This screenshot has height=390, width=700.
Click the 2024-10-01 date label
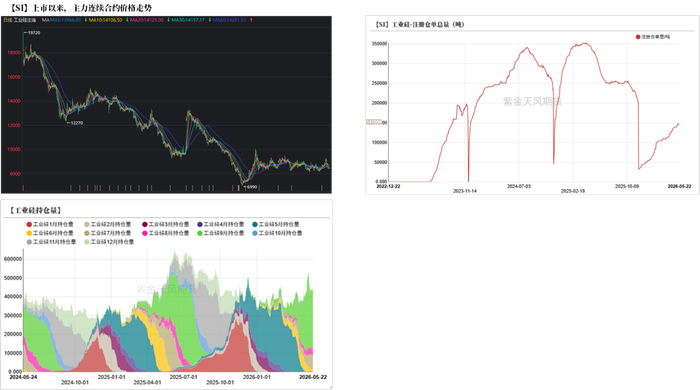75,382
